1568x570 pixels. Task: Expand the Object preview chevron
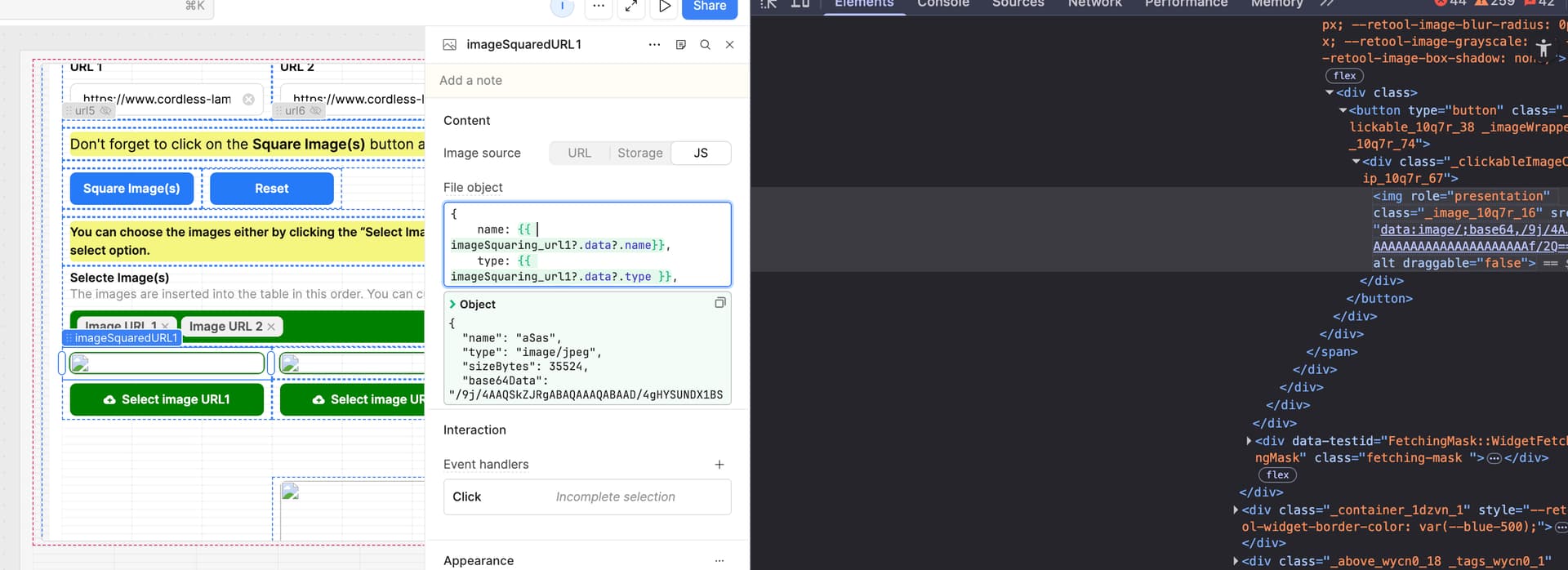coord(452,304)
